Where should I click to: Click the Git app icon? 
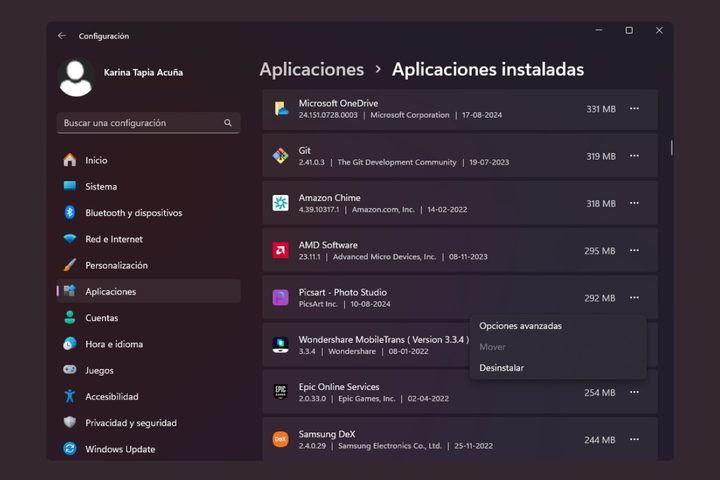point(281,156)
